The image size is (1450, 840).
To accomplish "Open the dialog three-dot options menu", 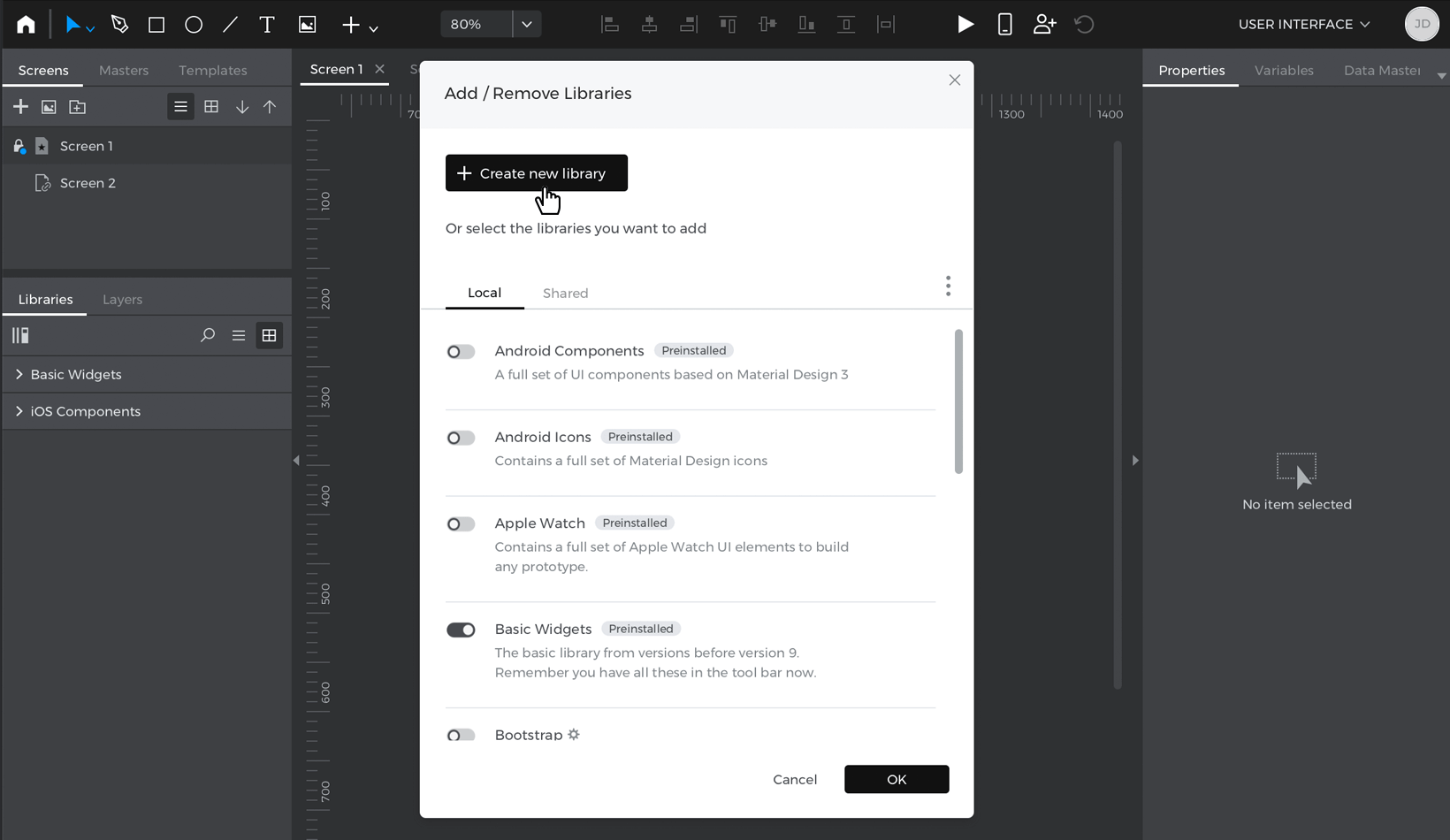I will [948, 286].
